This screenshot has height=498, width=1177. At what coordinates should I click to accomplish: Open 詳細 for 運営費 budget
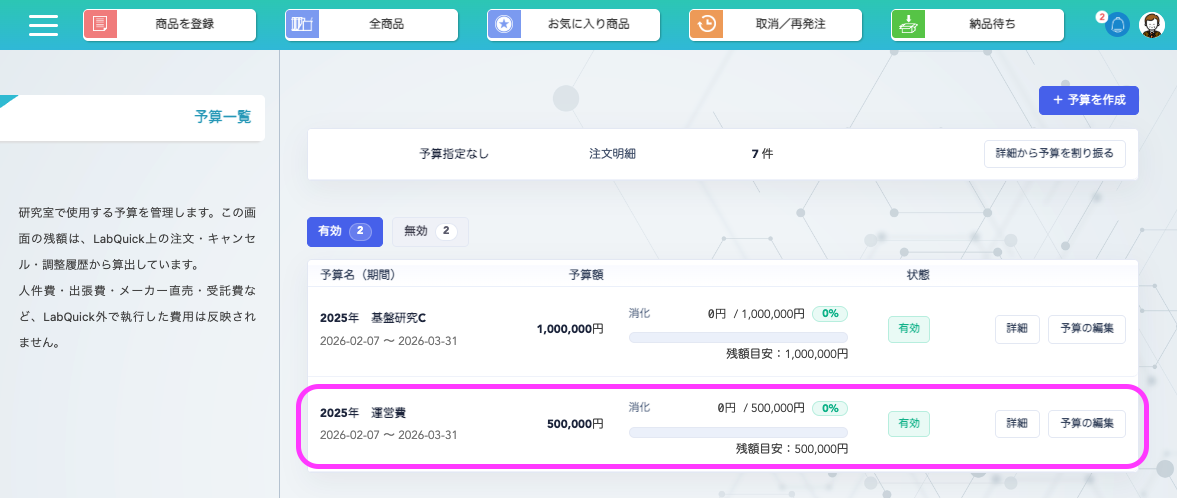[x=1017, y=424]
